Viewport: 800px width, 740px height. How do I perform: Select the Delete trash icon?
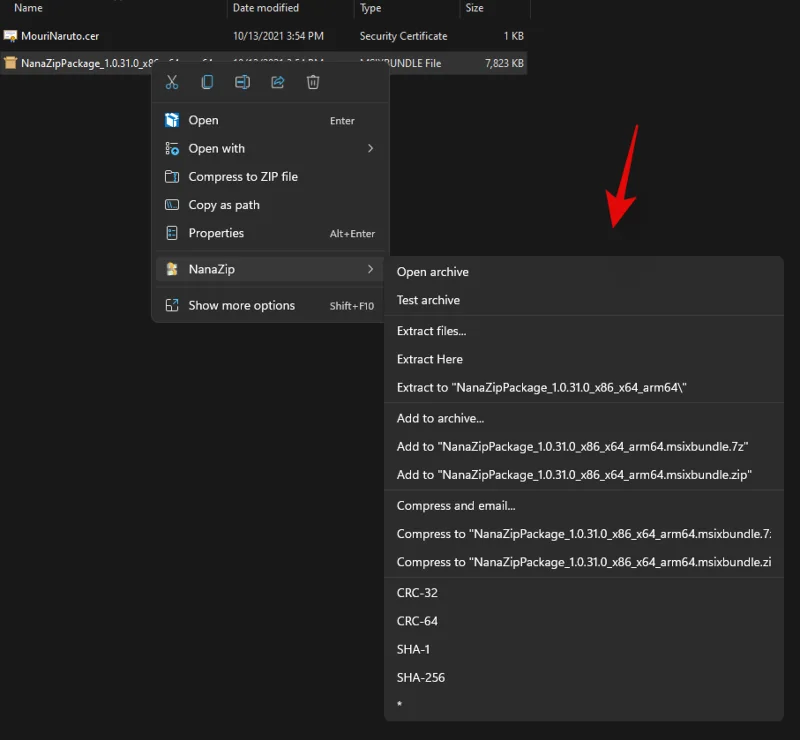point(313,82)
